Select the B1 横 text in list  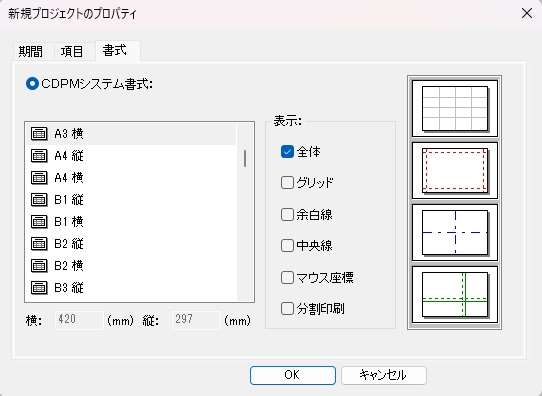click(x=69, y=221)
